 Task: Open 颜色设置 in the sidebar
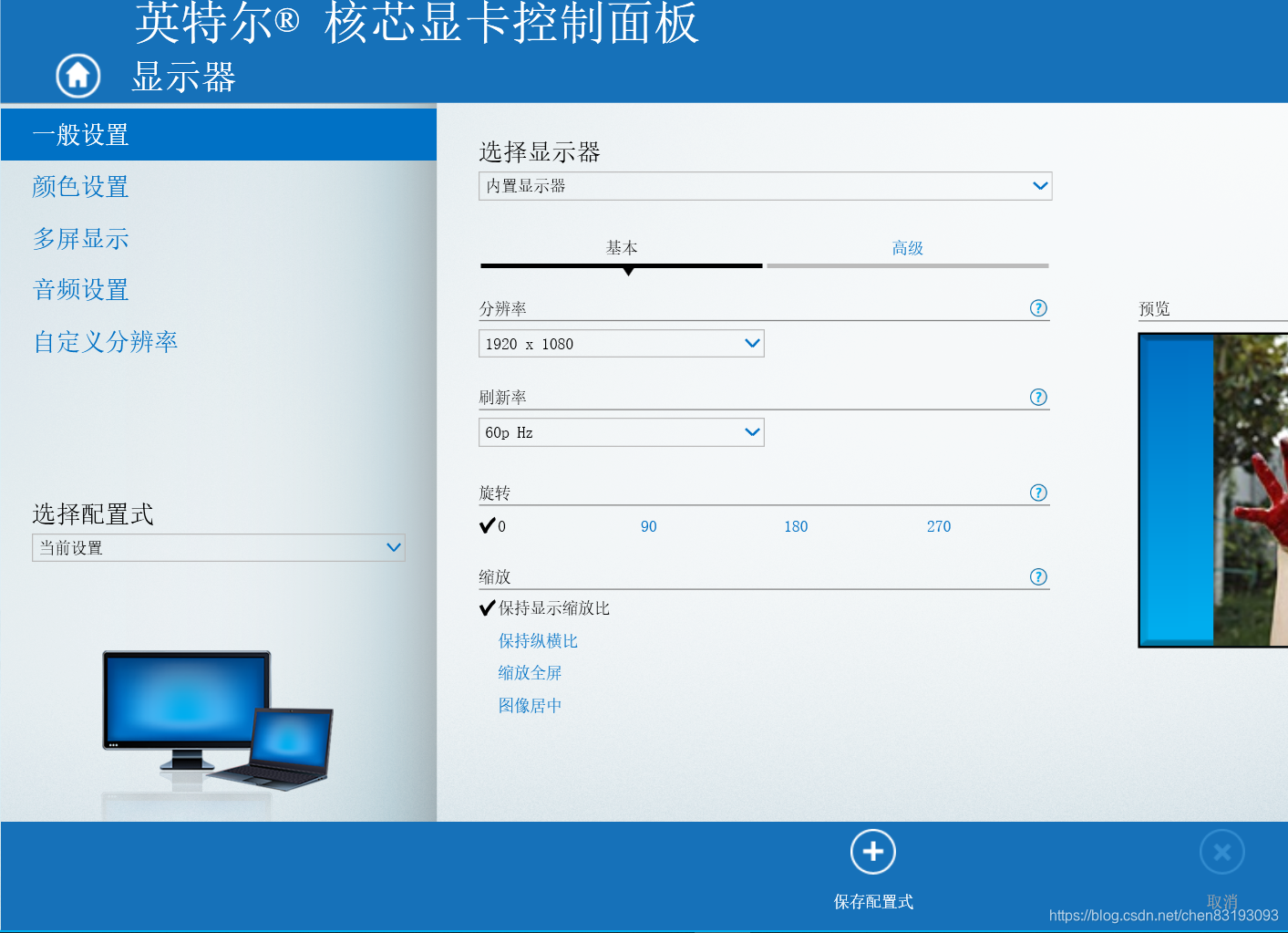click(x=80, y=187)
